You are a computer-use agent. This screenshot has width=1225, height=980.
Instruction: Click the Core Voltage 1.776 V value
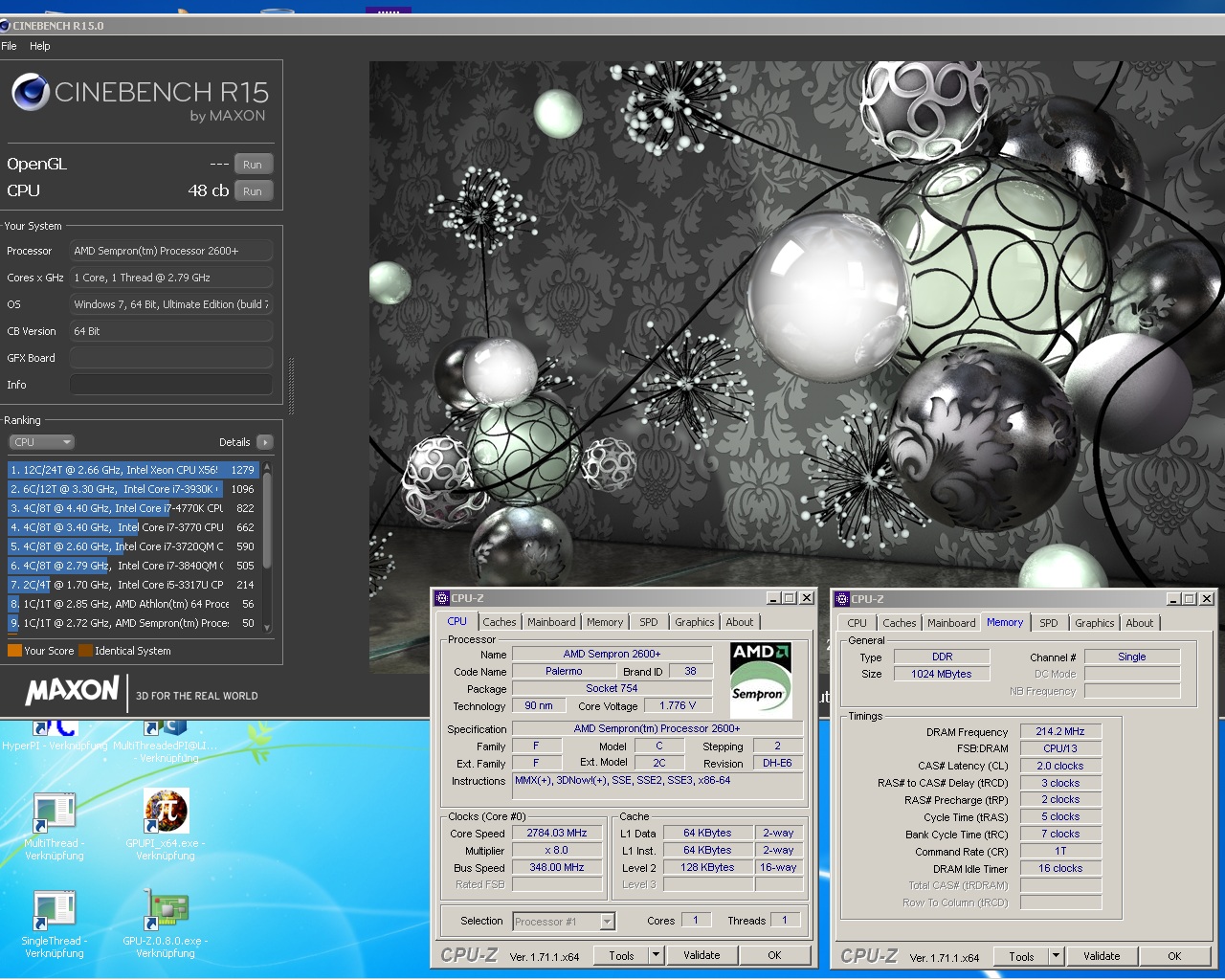pyautogui.click(x=678, y=706)
